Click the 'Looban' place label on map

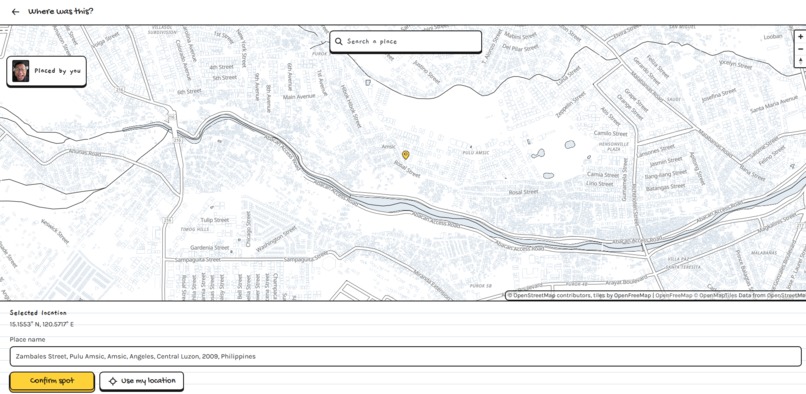[773, 37]
